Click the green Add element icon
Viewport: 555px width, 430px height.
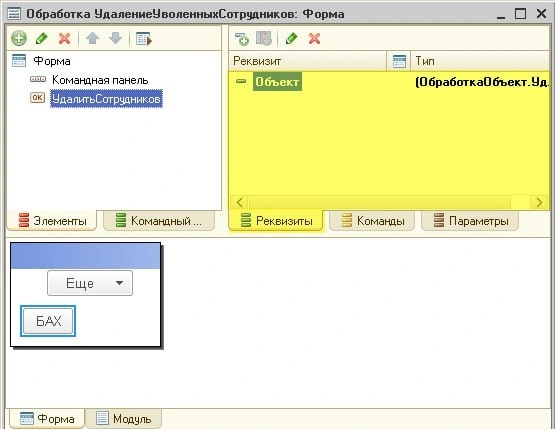(x=19, y=38)
